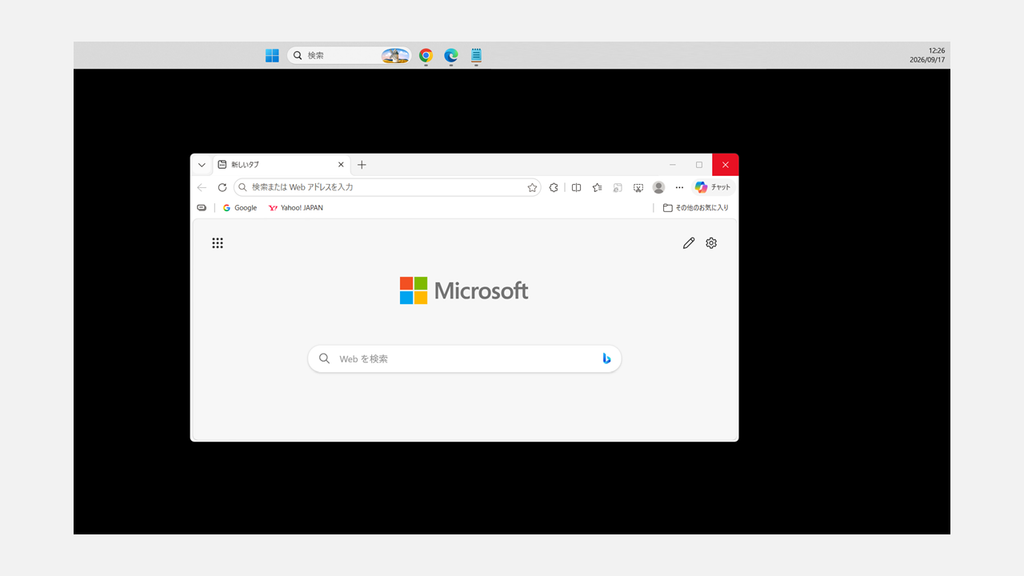
Task: Click the leftmost favorites bar icon
Action: tap(202, 208)
